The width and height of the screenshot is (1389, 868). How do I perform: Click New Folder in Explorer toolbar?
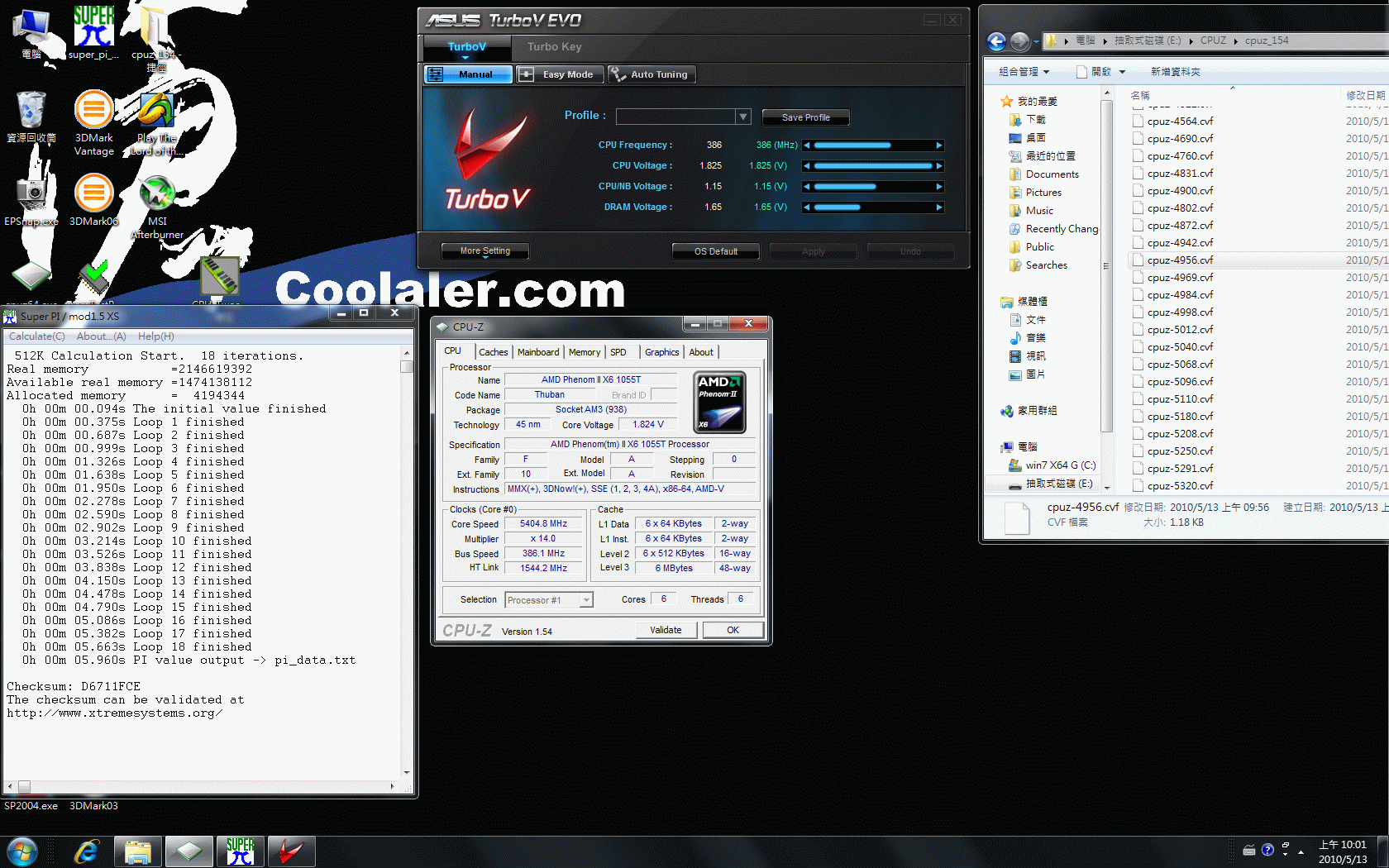tap(1175, 72)
